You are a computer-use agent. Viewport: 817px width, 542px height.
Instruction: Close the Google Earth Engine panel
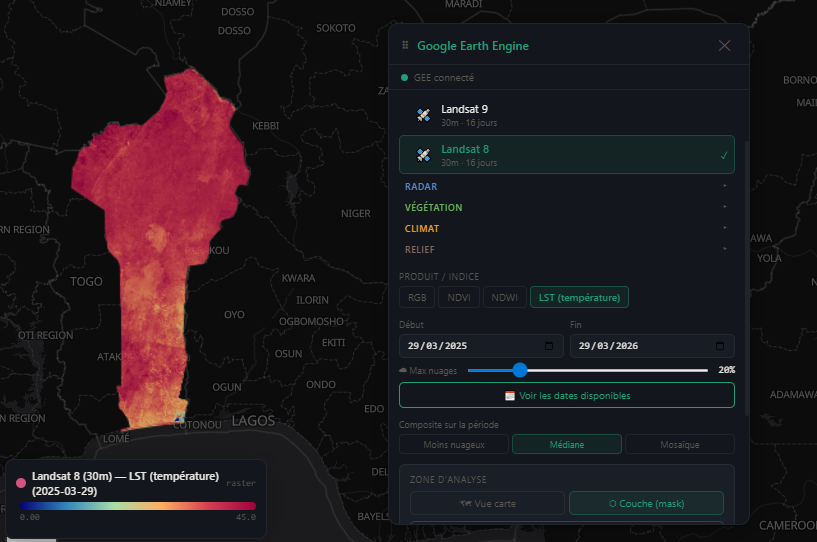coord(724,46)
